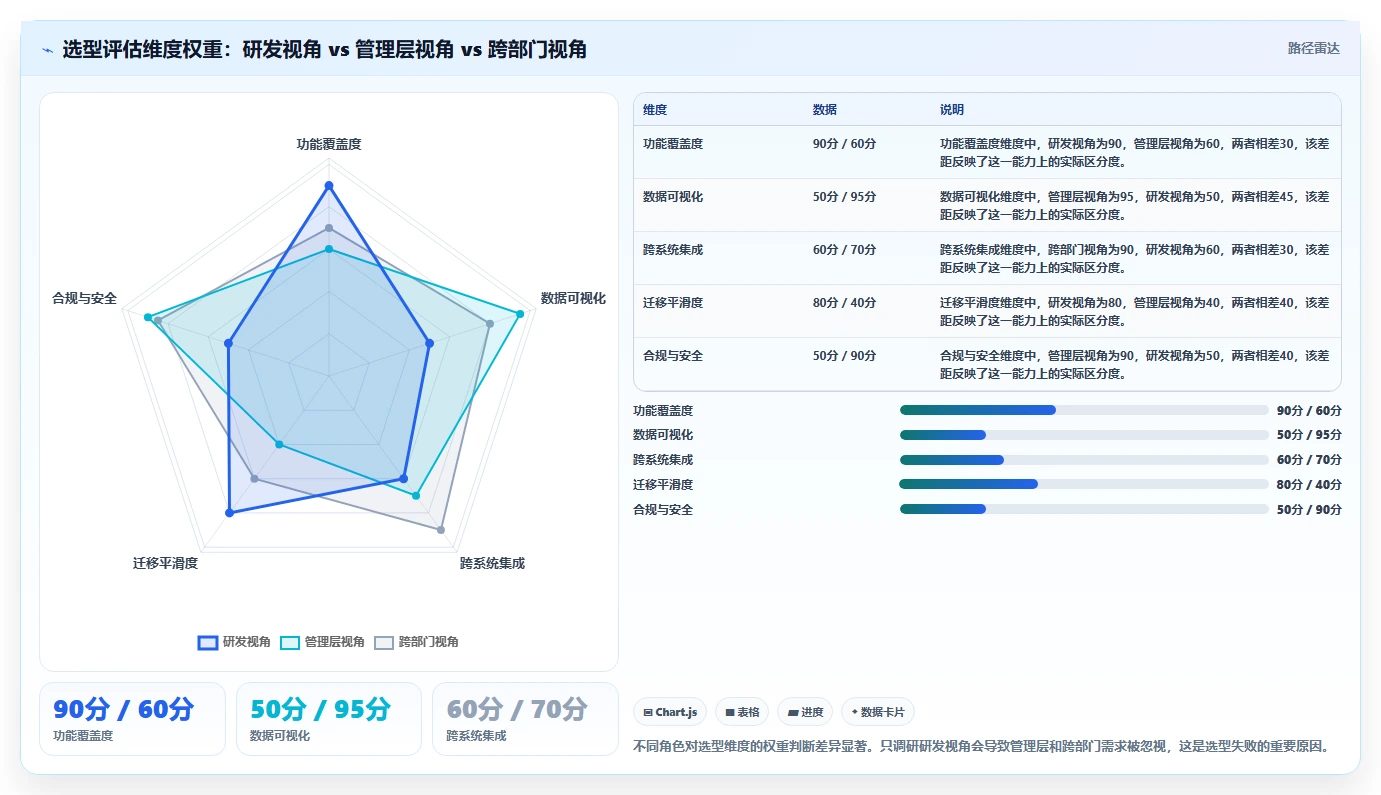
Task: Click the 管理层视角 point on 合规与安全 axis
Action: [x=147, y=317]
